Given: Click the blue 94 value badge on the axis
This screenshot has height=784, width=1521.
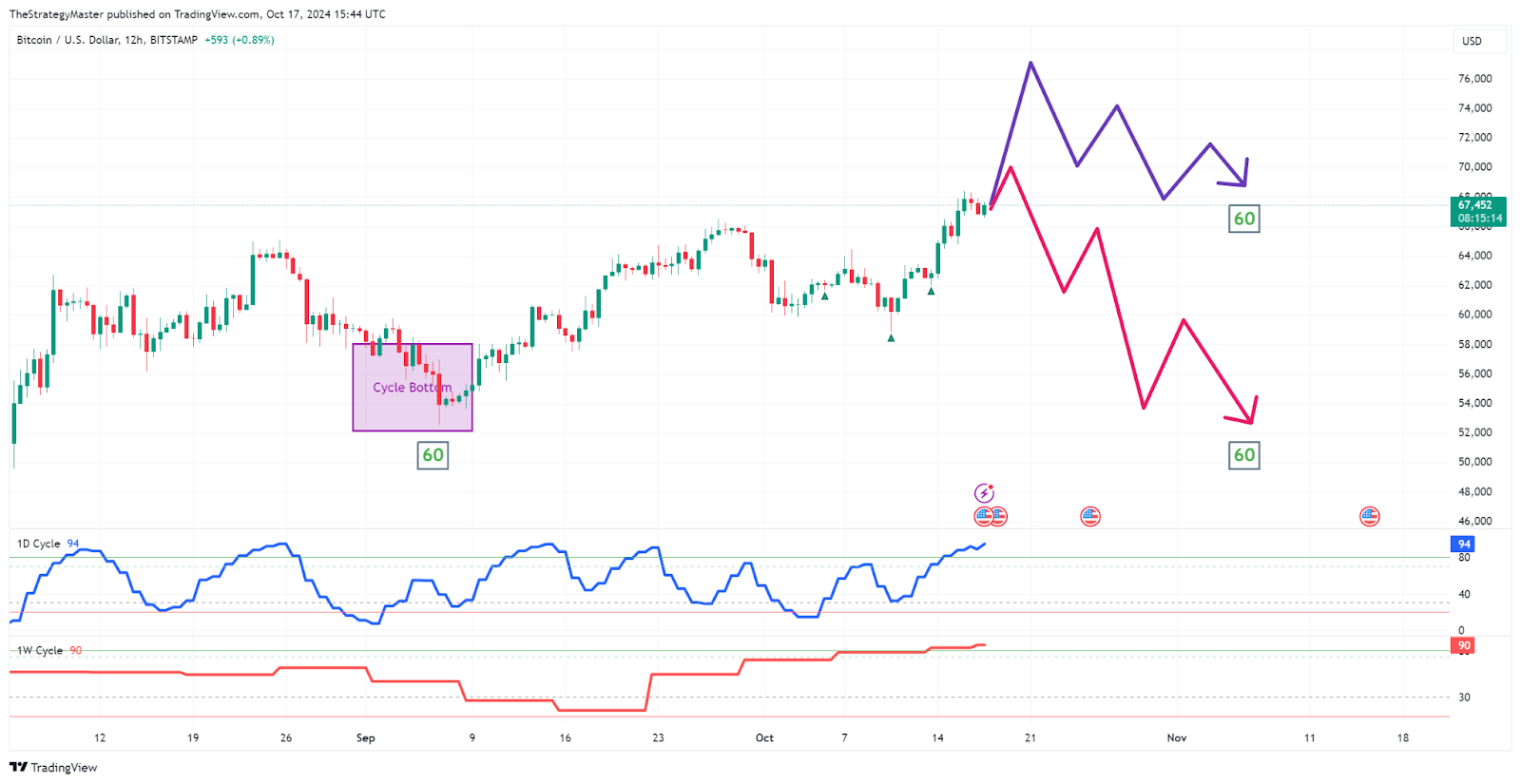Looking at the screenshot, I should pos(1463,545).
